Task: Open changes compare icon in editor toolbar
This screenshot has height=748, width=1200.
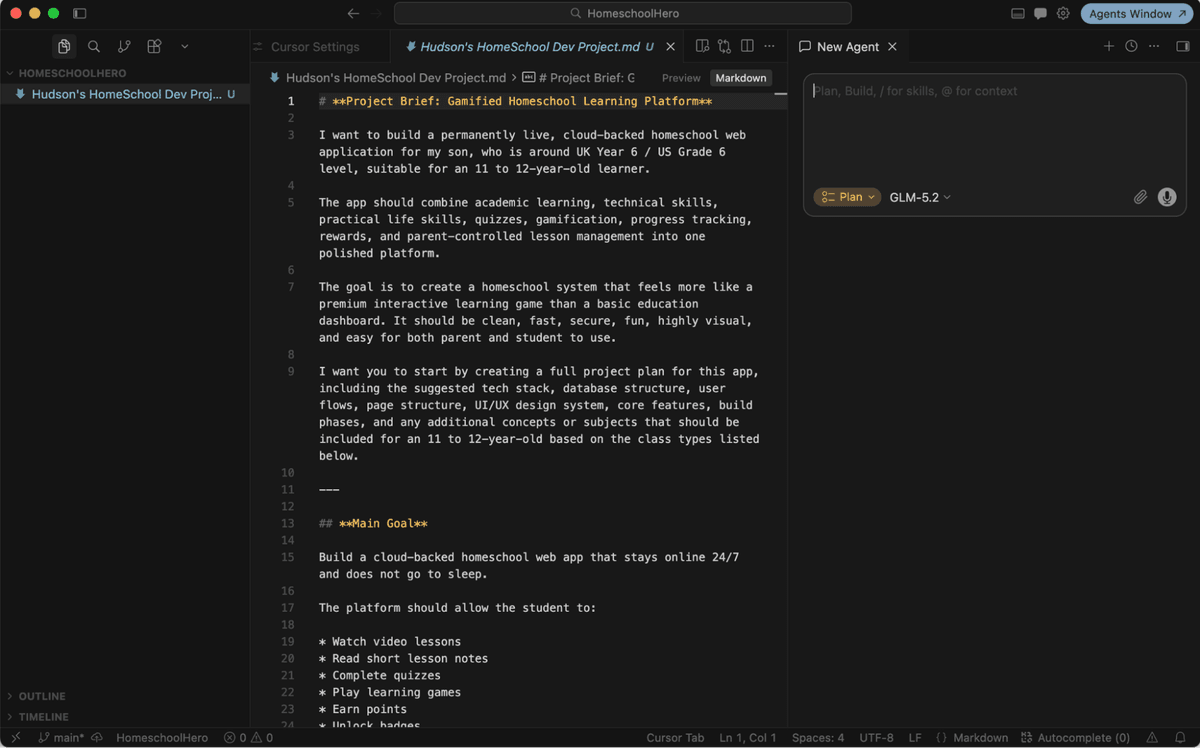Action: coord(724,46)
